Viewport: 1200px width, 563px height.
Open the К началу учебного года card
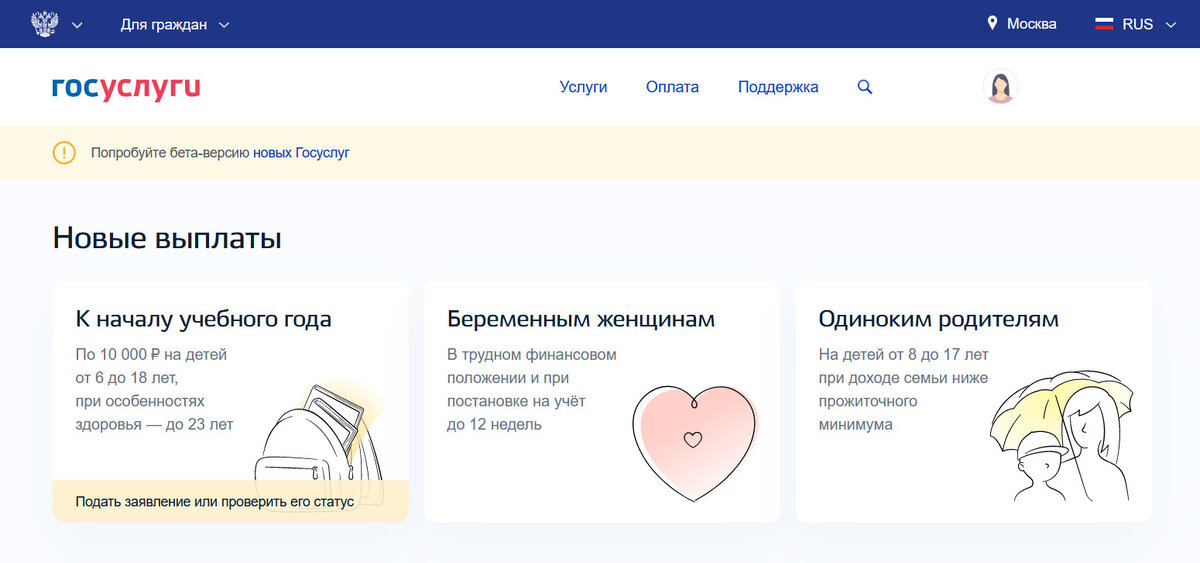(230, 401)
